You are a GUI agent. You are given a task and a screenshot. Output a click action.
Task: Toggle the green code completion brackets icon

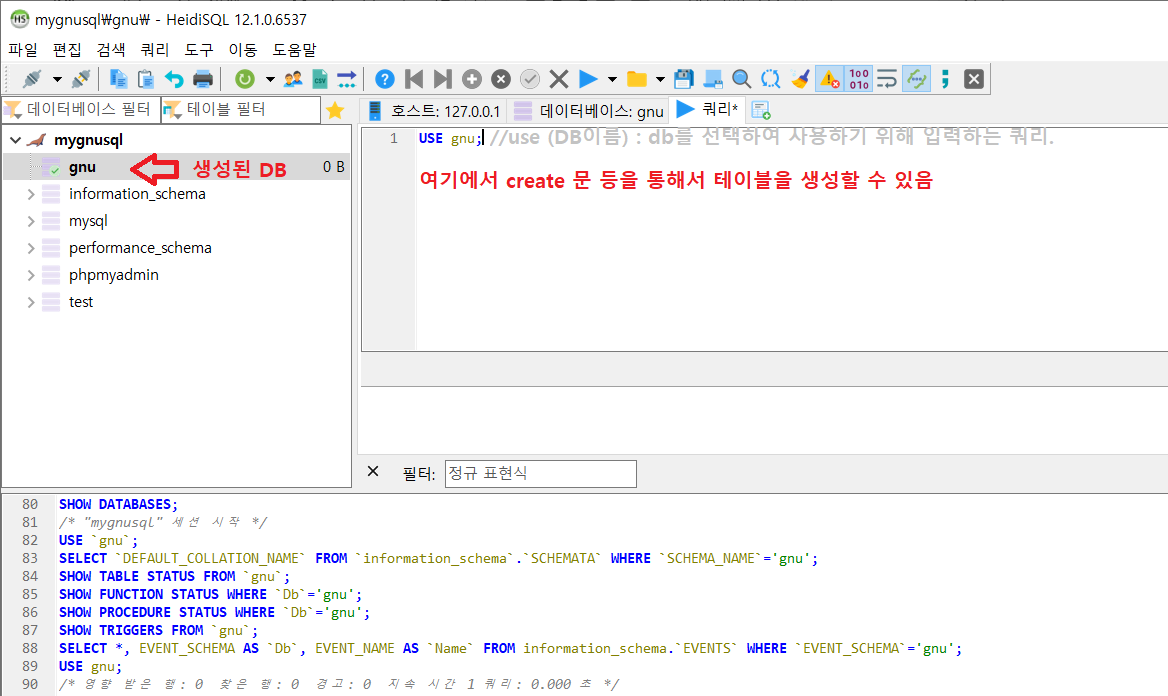coord(916,79)
